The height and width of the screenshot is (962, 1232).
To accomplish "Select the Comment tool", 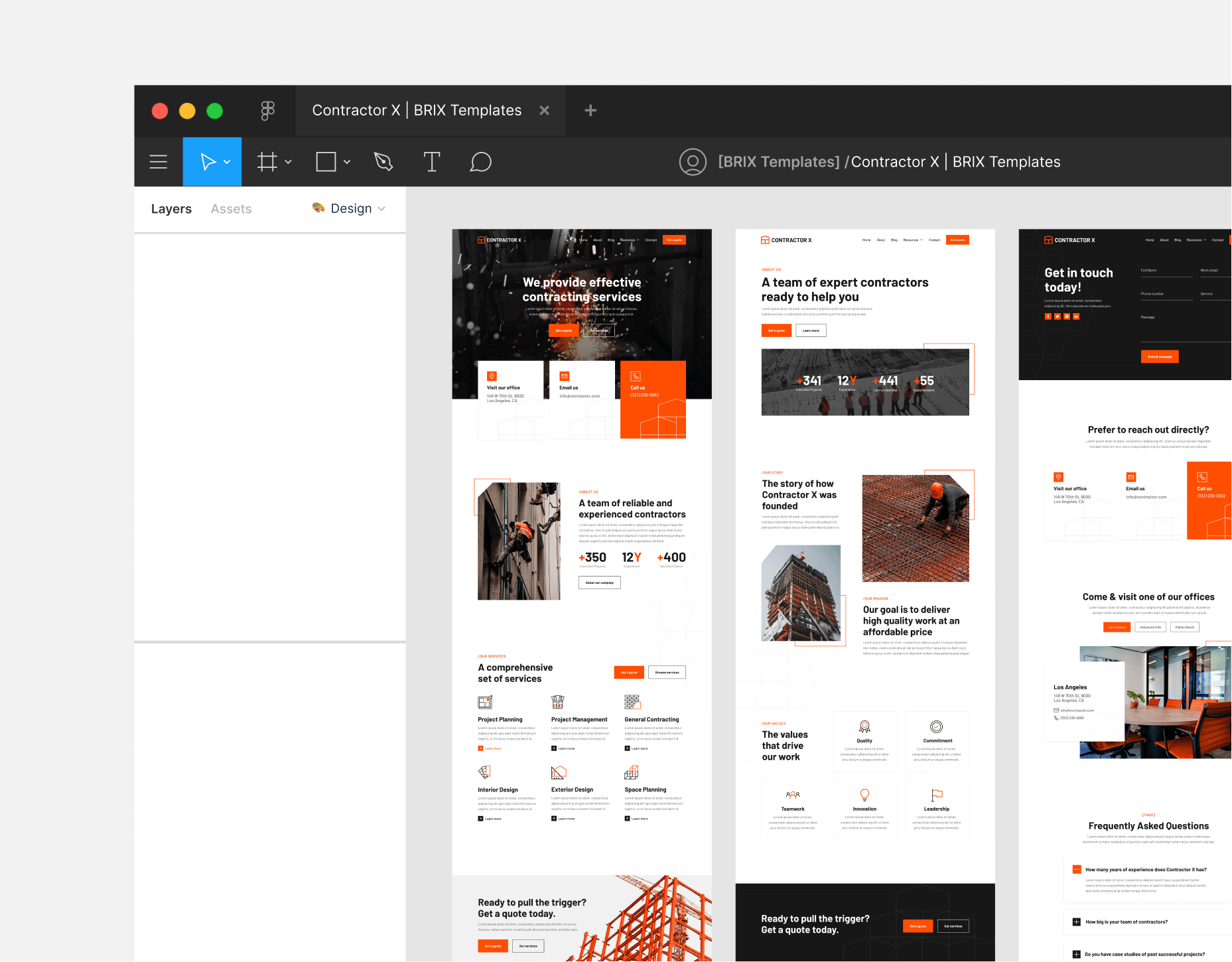I will click(x=480, y=162).
